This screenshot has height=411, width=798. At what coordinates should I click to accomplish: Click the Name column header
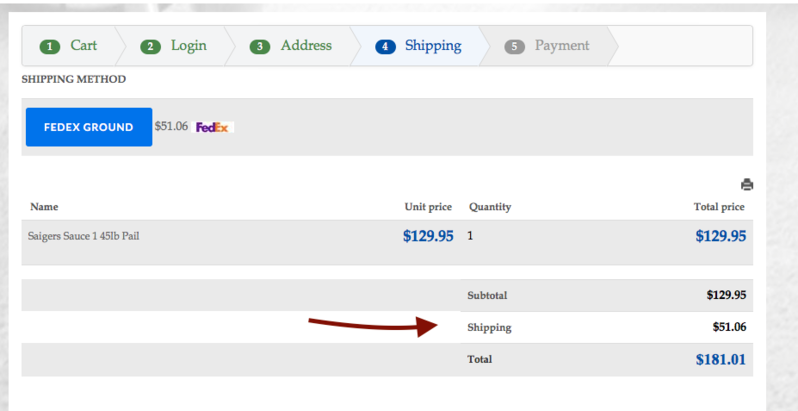tap(44, 207)
